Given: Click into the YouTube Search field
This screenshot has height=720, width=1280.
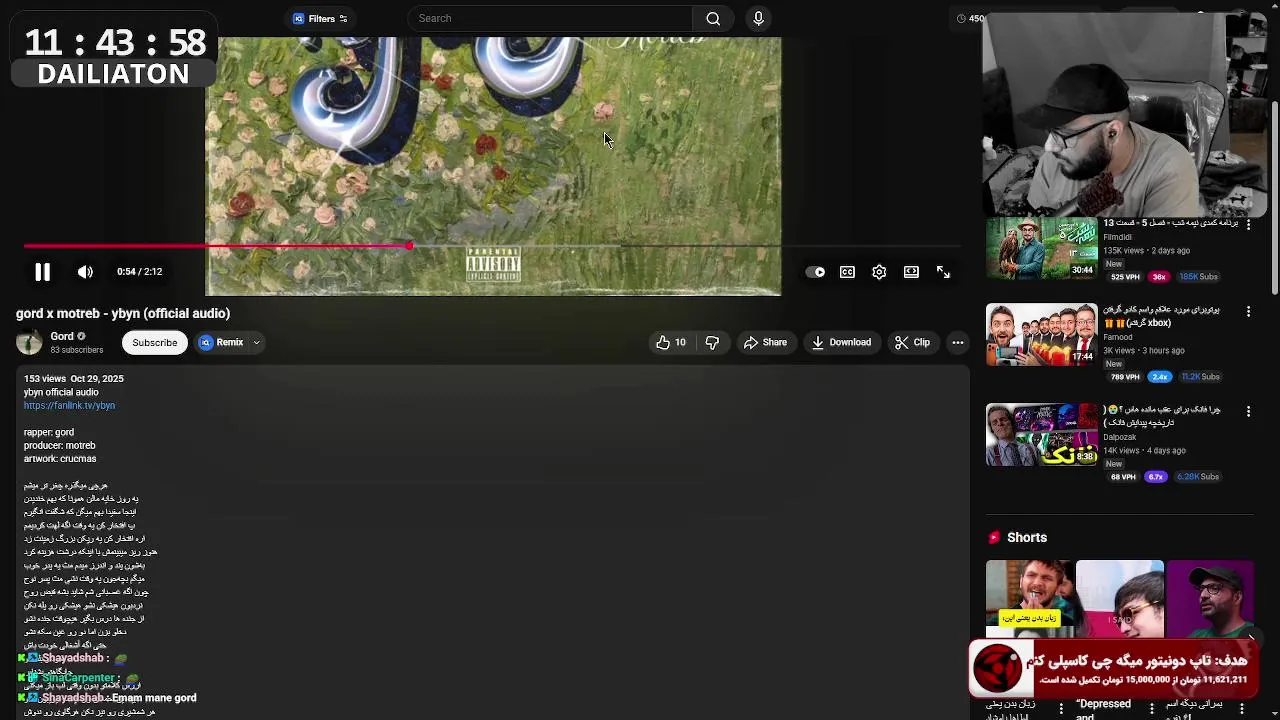Looking at the screenshot, I should pos(550,18).
